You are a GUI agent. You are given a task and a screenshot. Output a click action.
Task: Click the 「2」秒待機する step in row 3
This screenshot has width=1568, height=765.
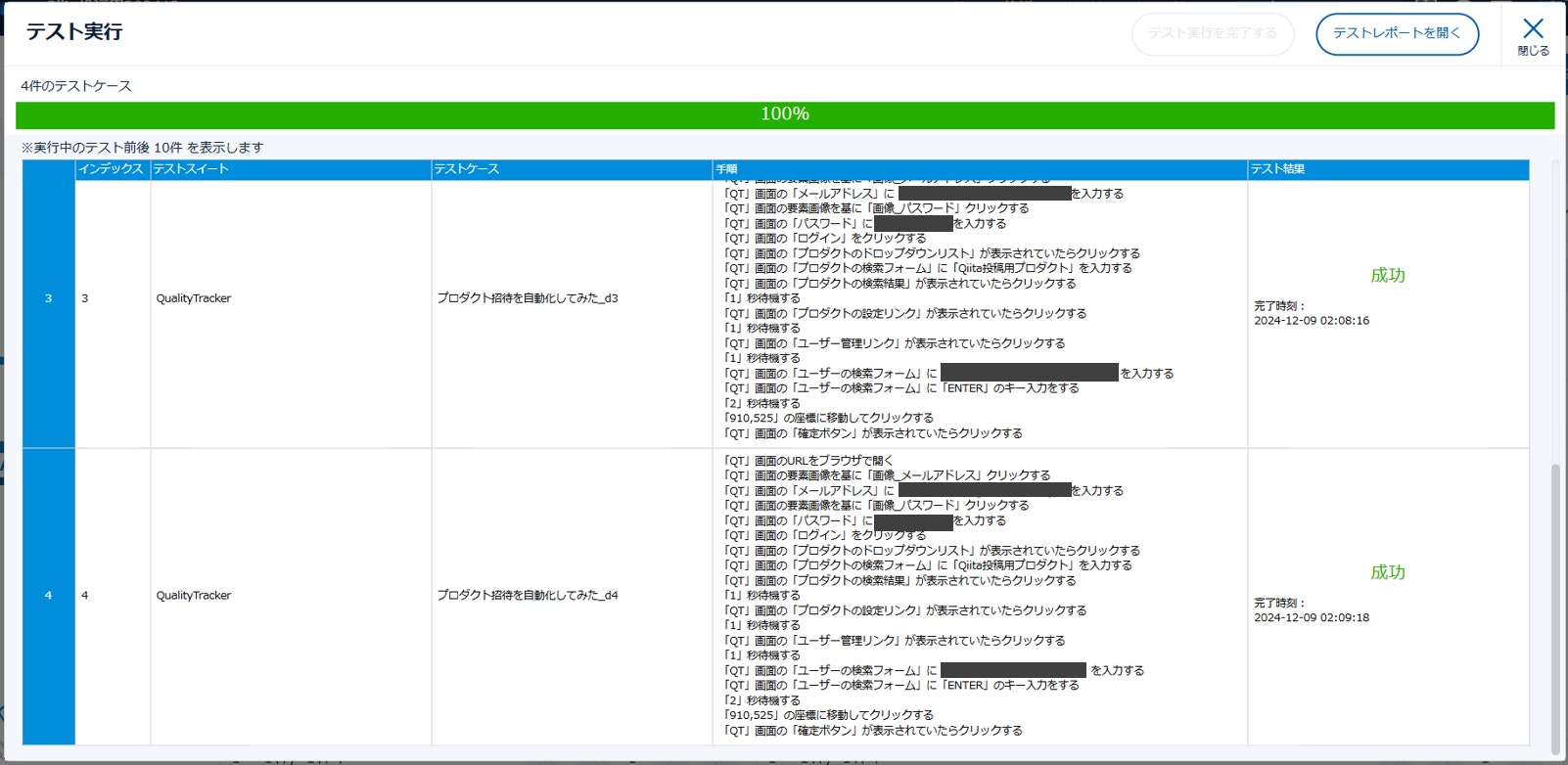pyautogui.click(x=761, y=403)
